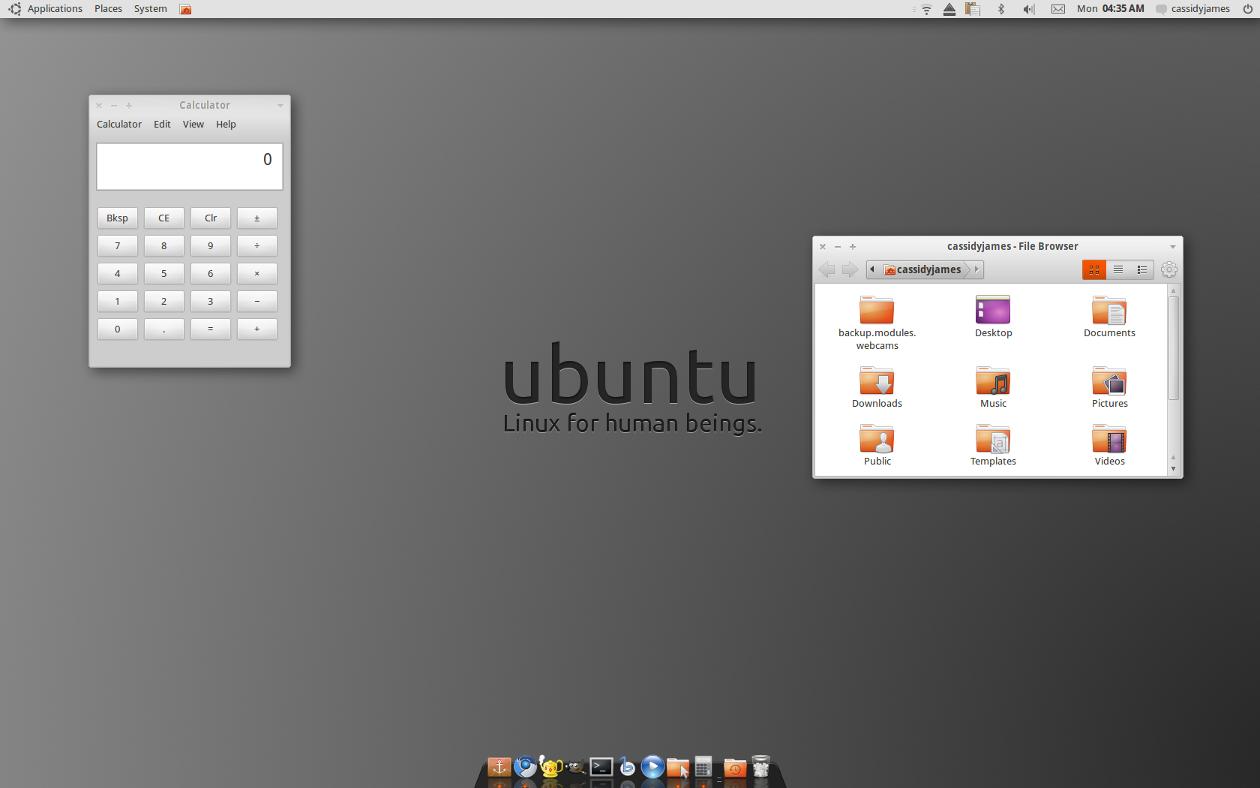Click the Bksp button in Calculator
Screen dimensions: 1260x788
117,218
